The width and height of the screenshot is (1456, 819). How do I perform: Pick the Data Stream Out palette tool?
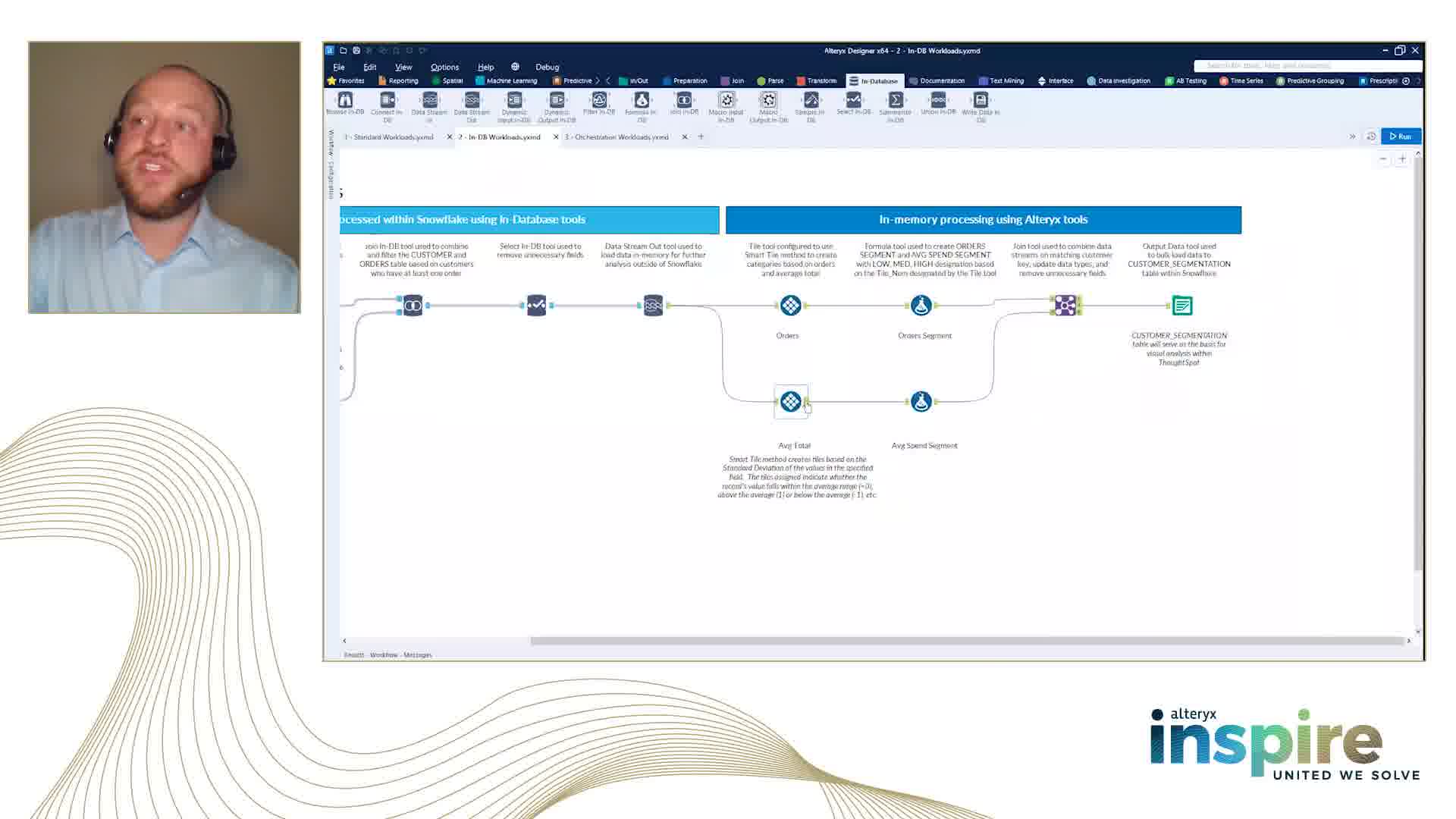click(x=472, y=107)
